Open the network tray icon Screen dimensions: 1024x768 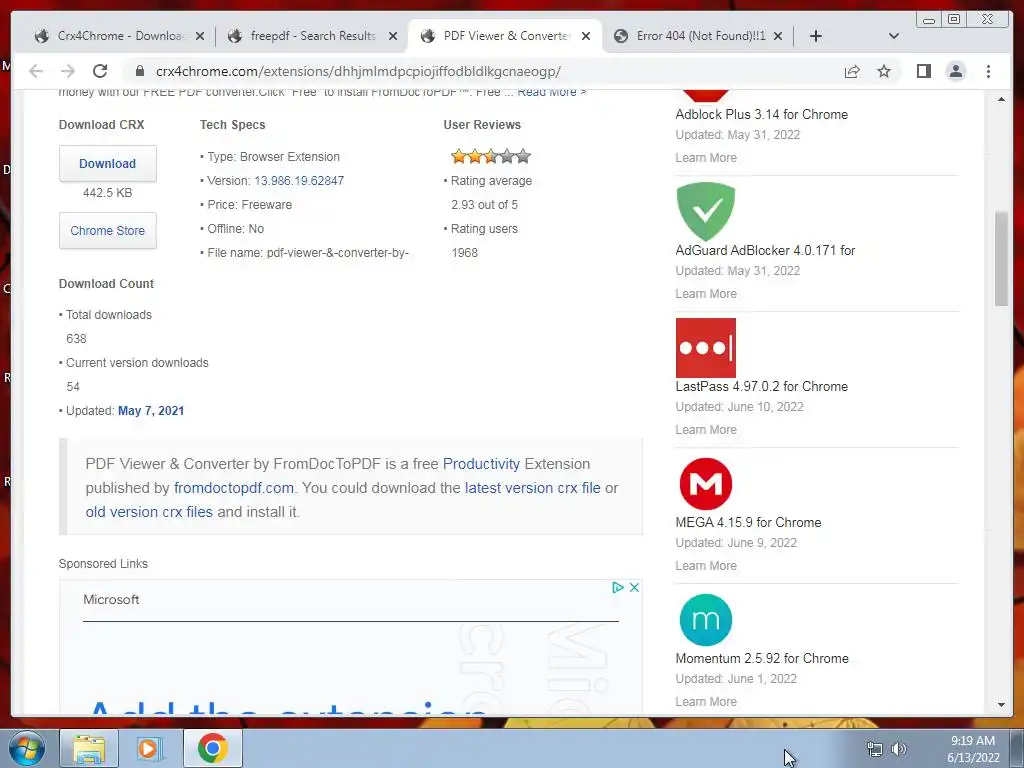pos(874,749)
